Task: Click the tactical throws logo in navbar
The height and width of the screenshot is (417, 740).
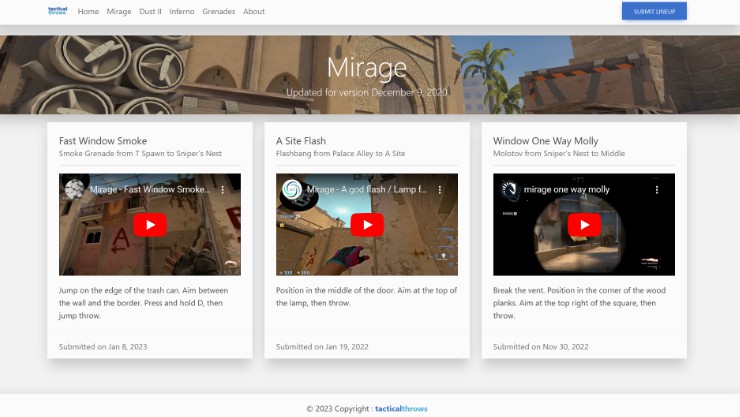Action: coord(57,11)
